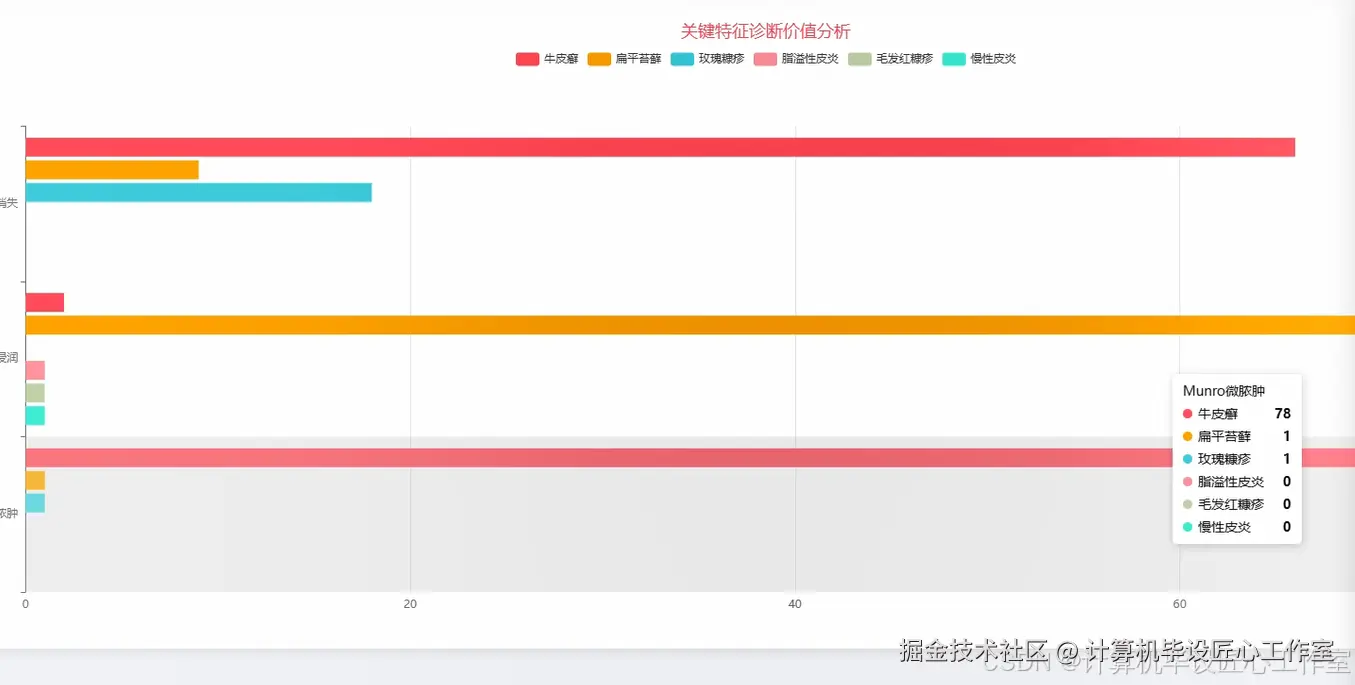Click 牛皮癣 in the tooltip

click(x=1217, y=413)
